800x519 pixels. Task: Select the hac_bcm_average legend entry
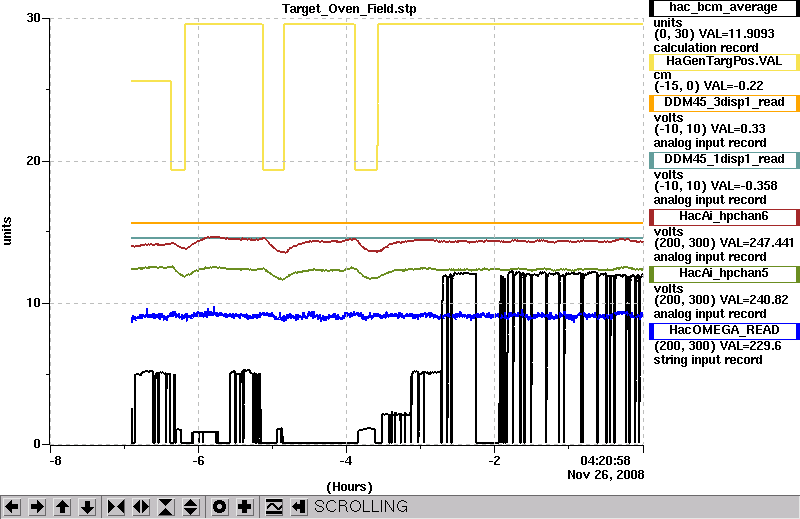[723, 8]
